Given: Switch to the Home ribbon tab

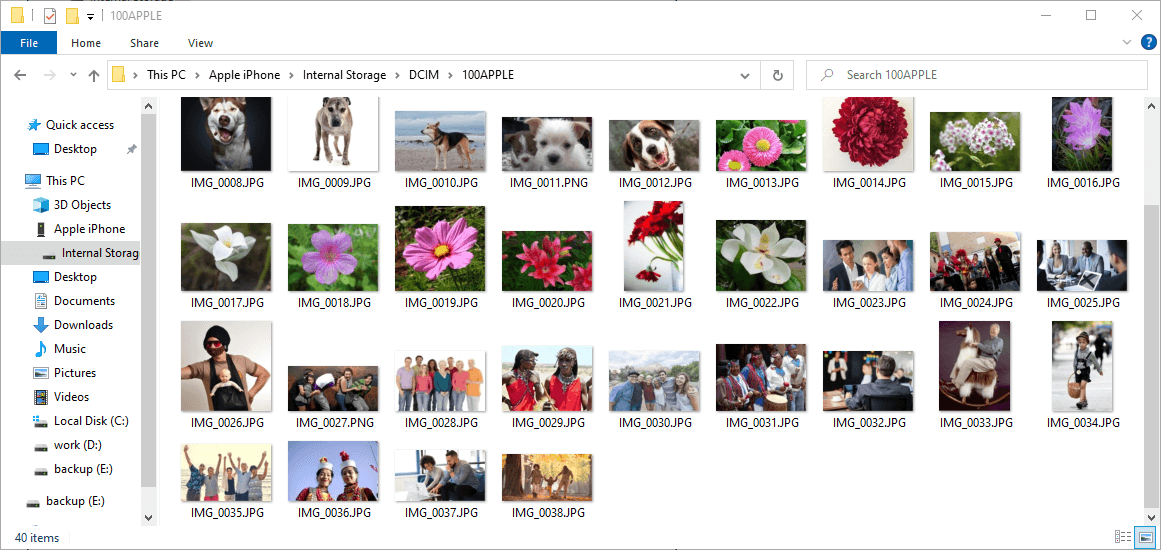Looking at the screenshot, I should (86, 43).
